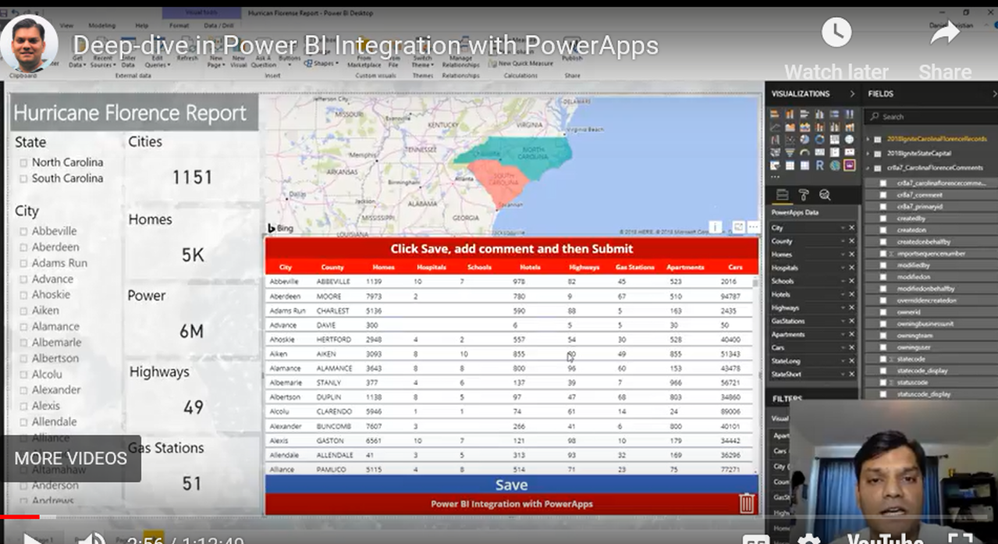Screen dimensions: 998x544
Task: Choose the pie chart visualization icon
Action: pyautogui.click(x=805, y=140)
